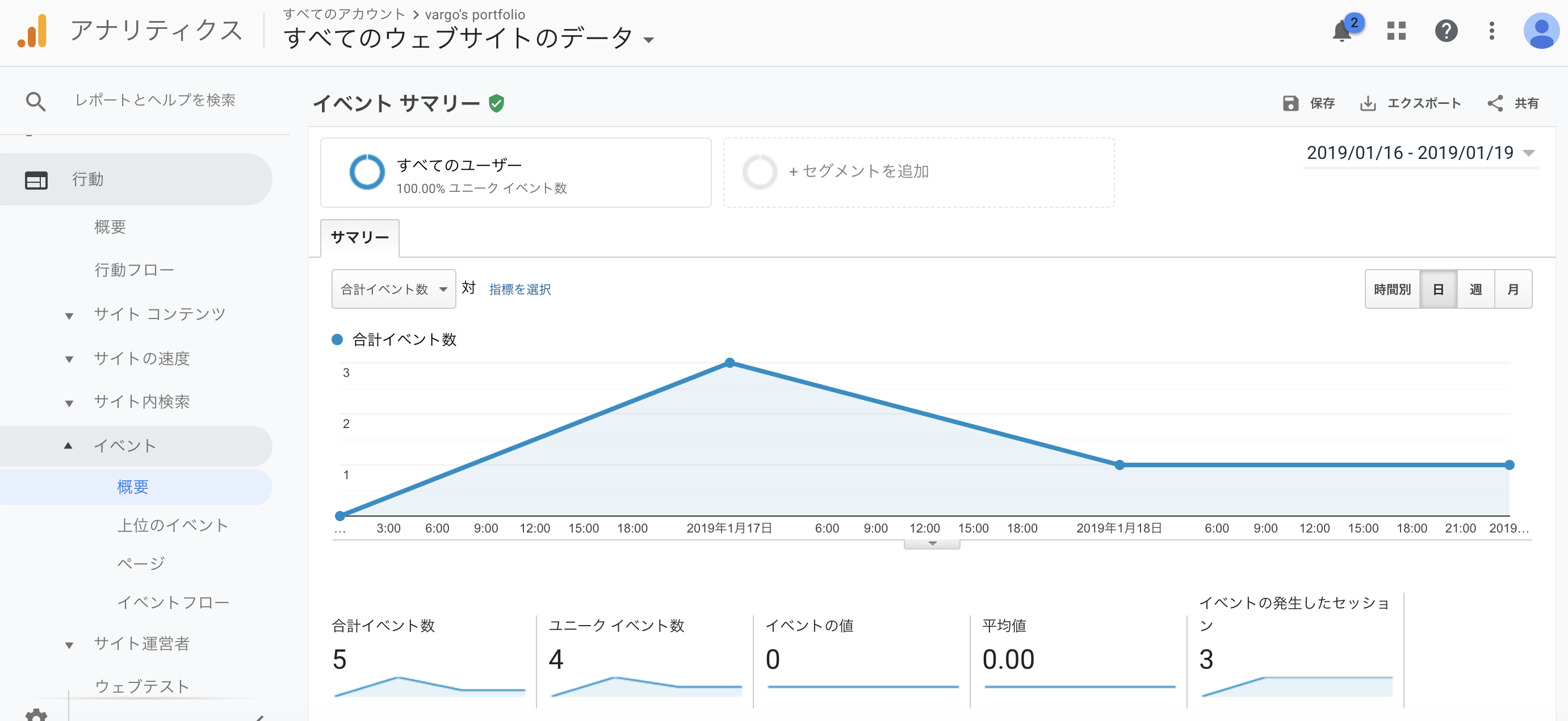Click chart data point at 2019年1月17日
Screen dimensions: 1568x721
click(730, 363)
